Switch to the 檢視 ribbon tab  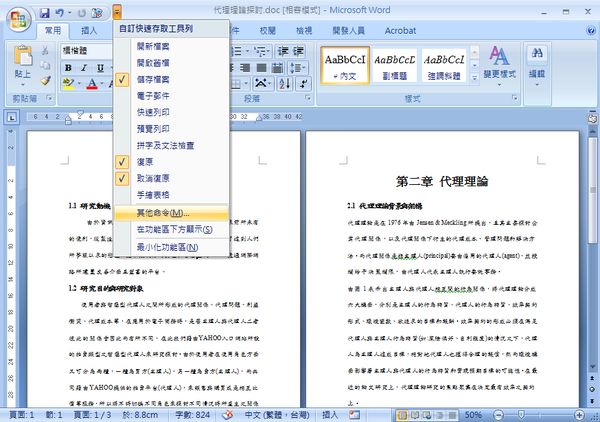pos(304,31)
